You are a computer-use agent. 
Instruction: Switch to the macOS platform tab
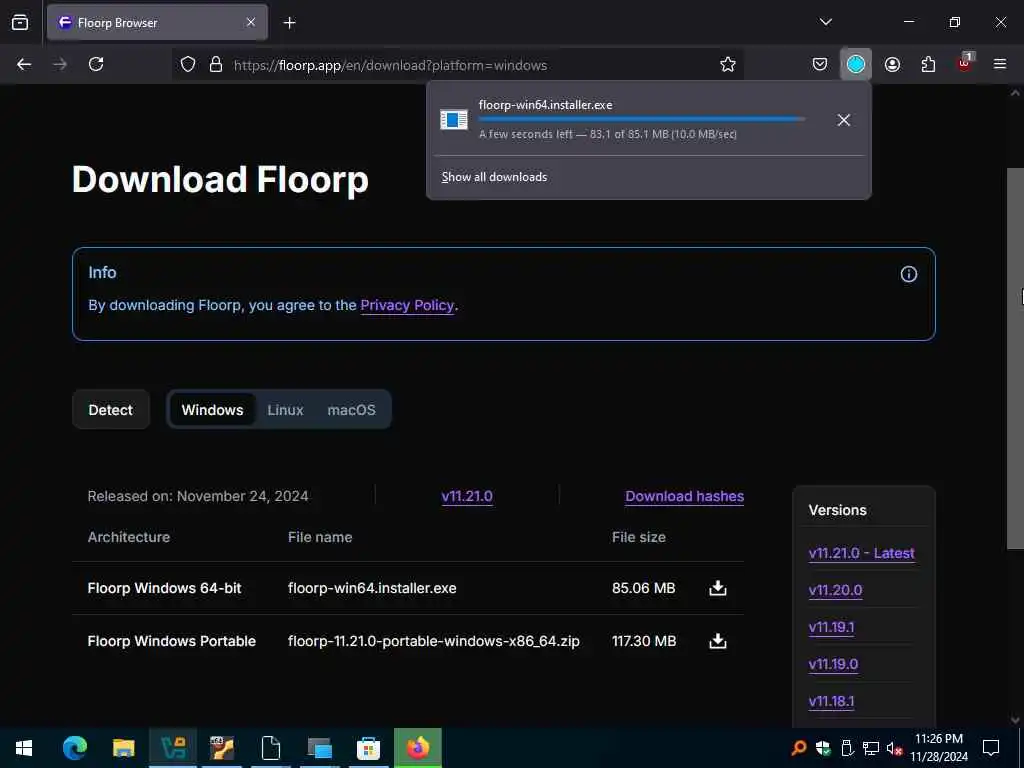[351, 410]
